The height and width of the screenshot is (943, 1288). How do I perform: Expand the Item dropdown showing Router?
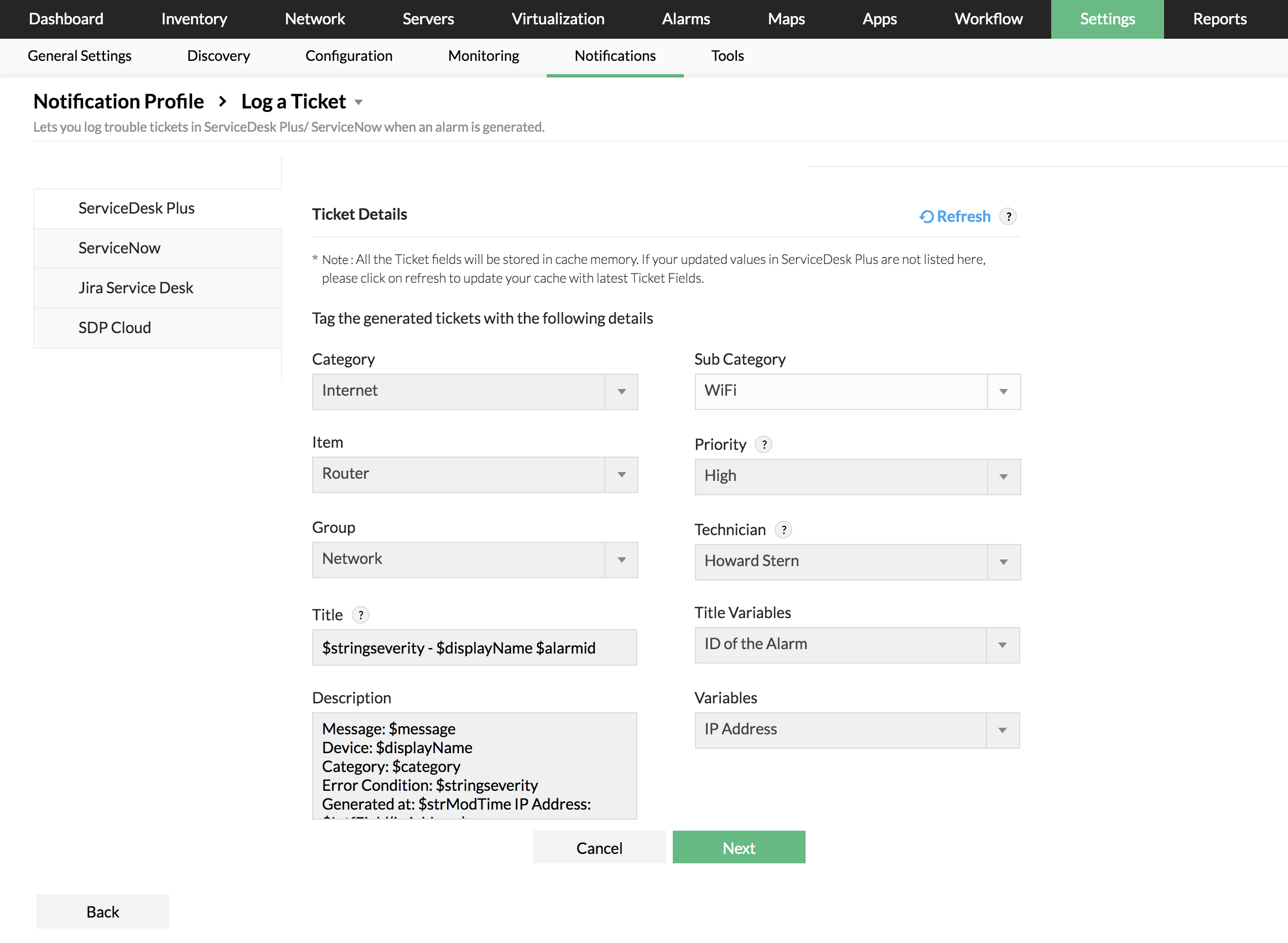point(621,474)
